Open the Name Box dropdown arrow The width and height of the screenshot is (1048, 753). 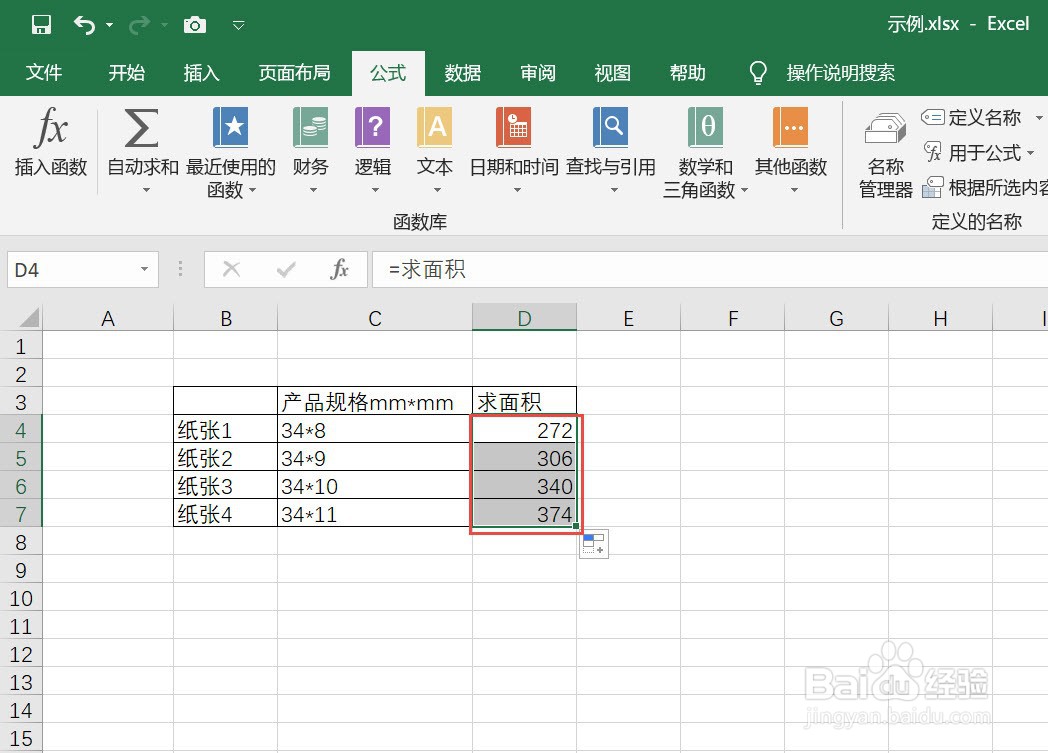145,269
